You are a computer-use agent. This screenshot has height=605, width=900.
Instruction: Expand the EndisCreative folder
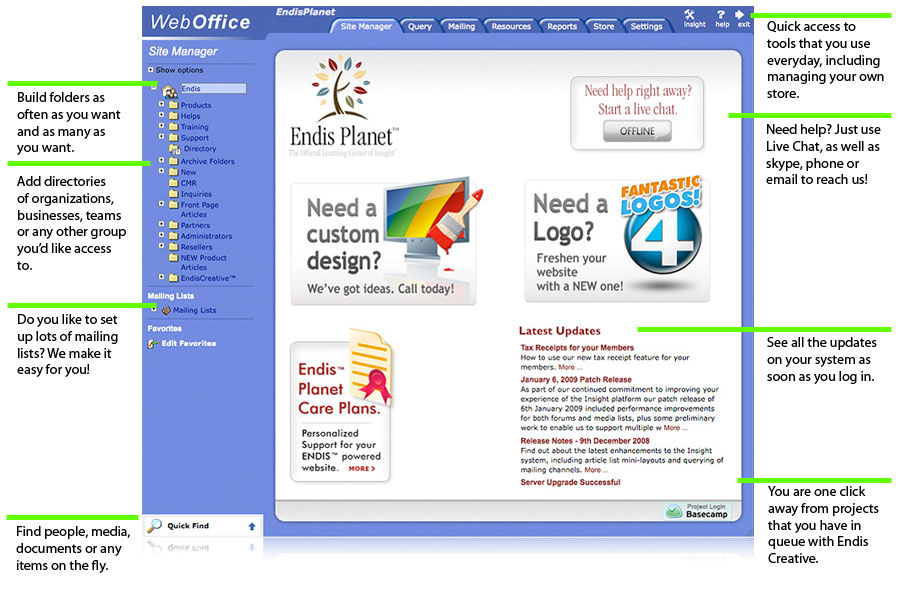coord(161,277)
